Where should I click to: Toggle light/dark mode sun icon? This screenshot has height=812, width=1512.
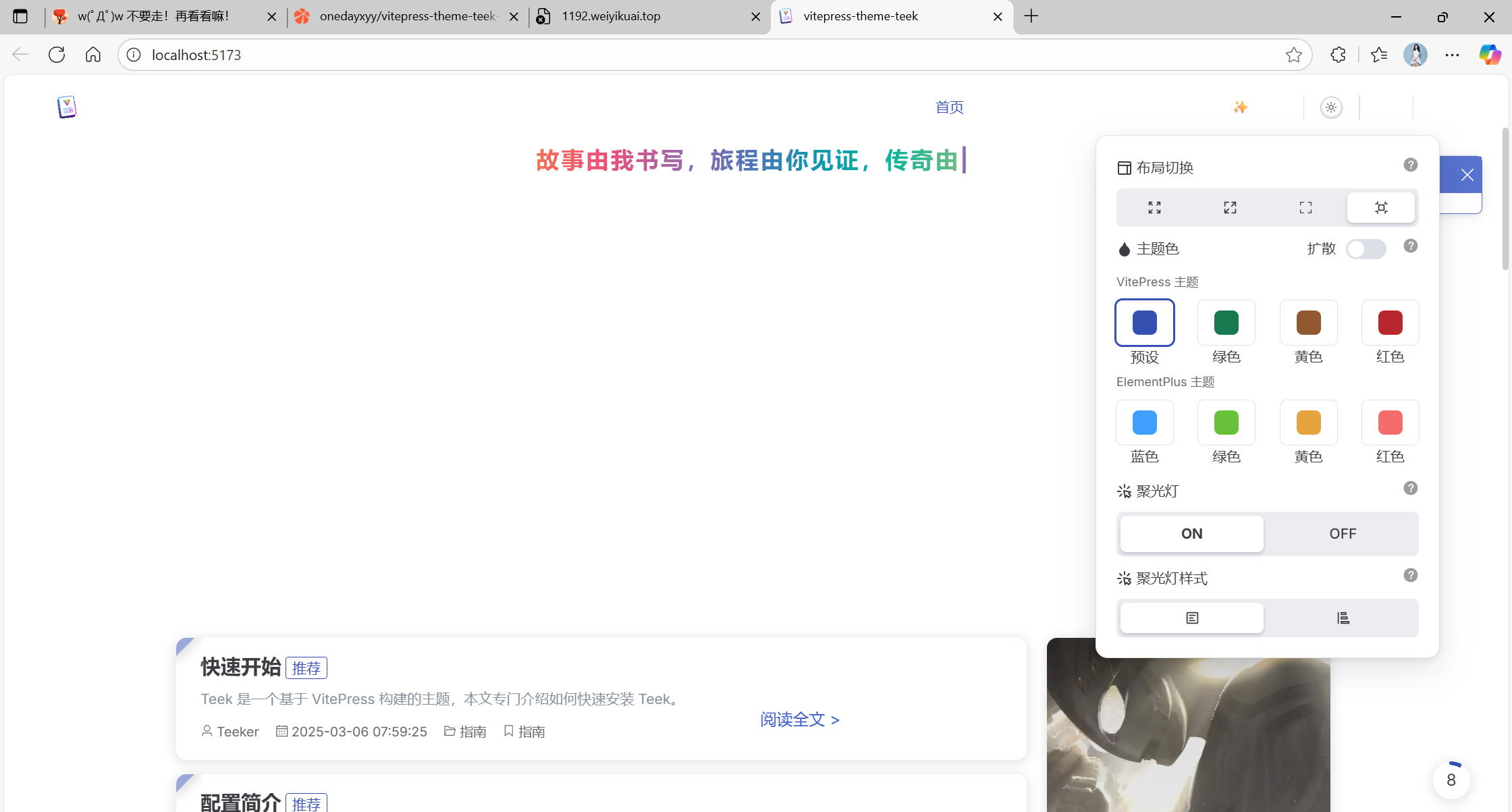pos(1331,107)
